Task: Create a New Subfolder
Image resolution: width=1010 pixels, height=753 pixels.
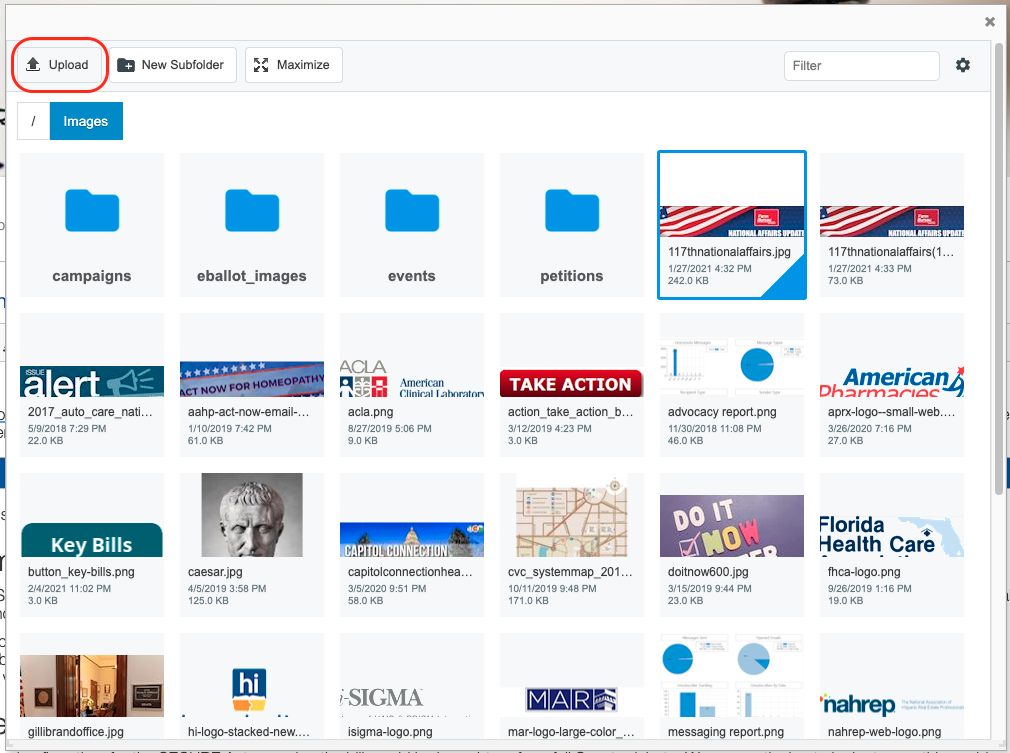Action: click(173, 65)
